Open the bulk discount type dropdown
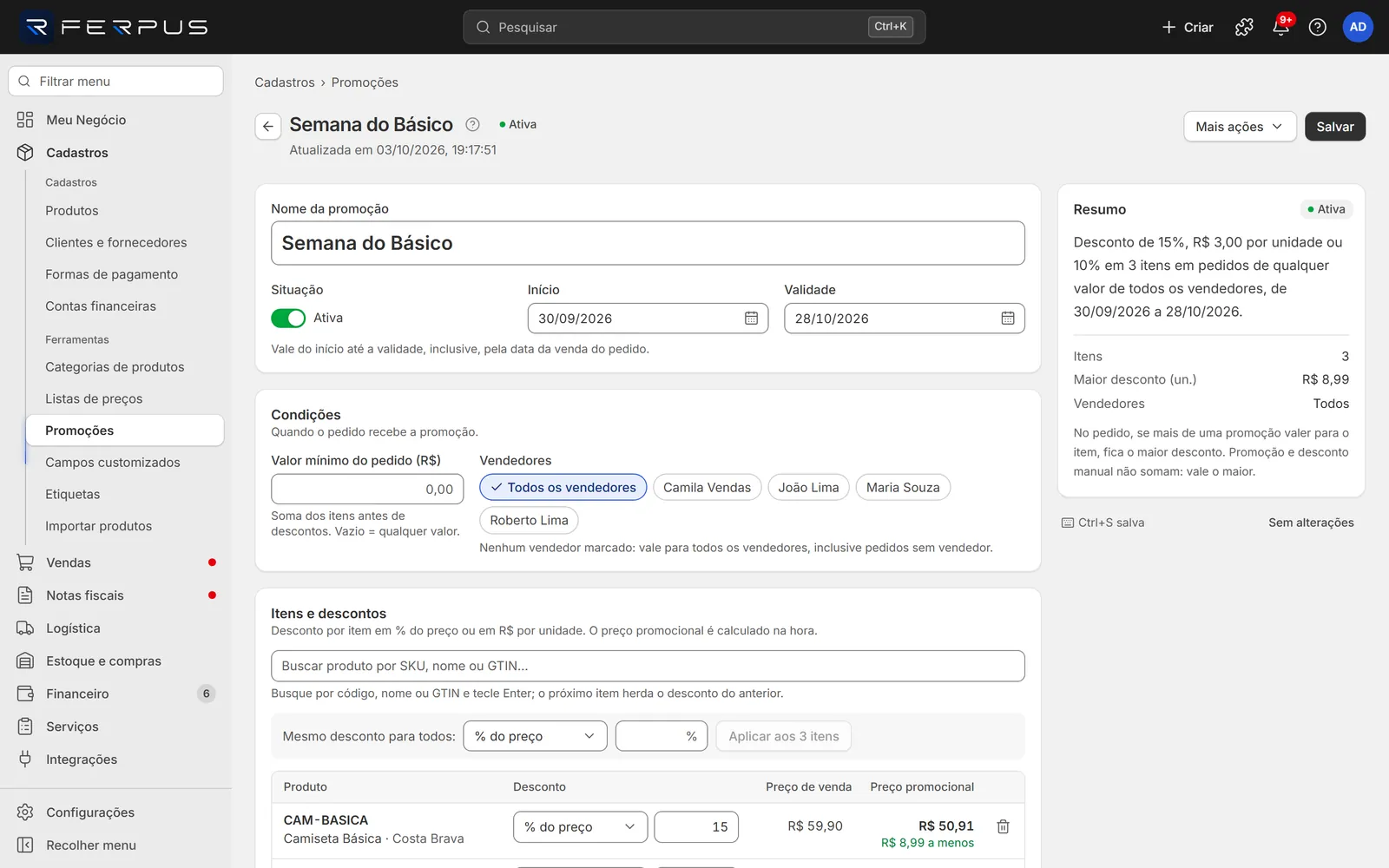 point(535,736)
